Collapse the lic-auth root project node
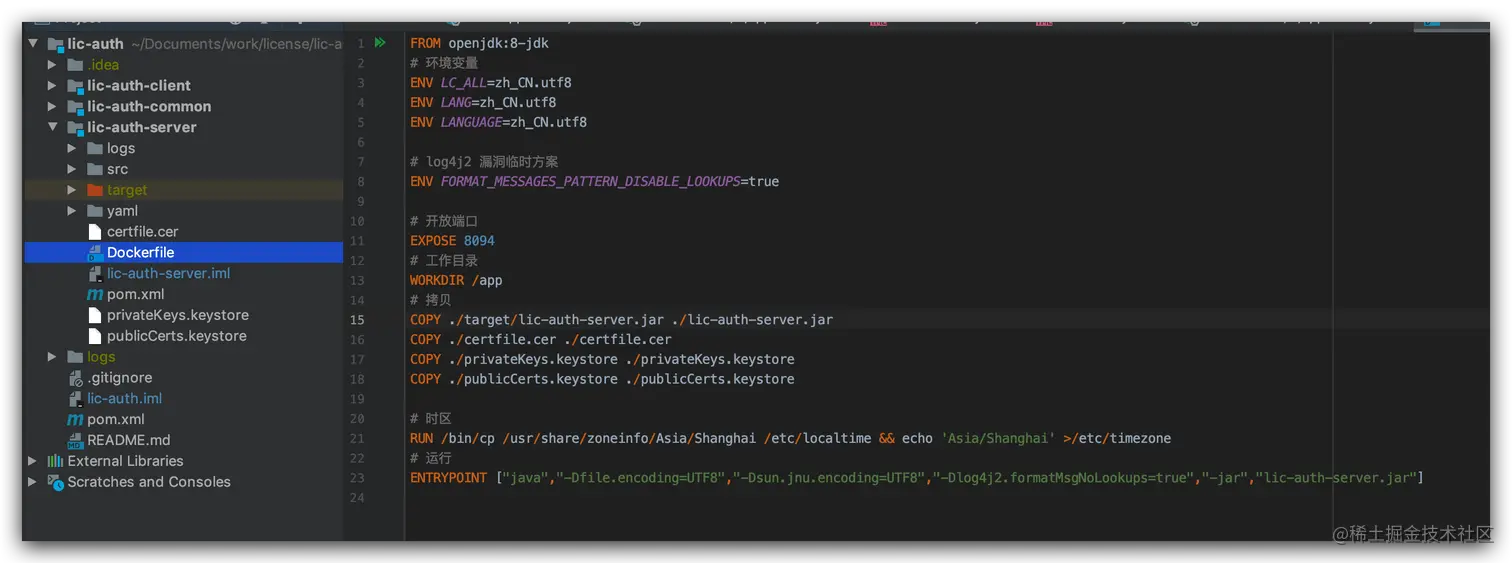Screen dimensions: 1512x563 (x=32, y=44)
